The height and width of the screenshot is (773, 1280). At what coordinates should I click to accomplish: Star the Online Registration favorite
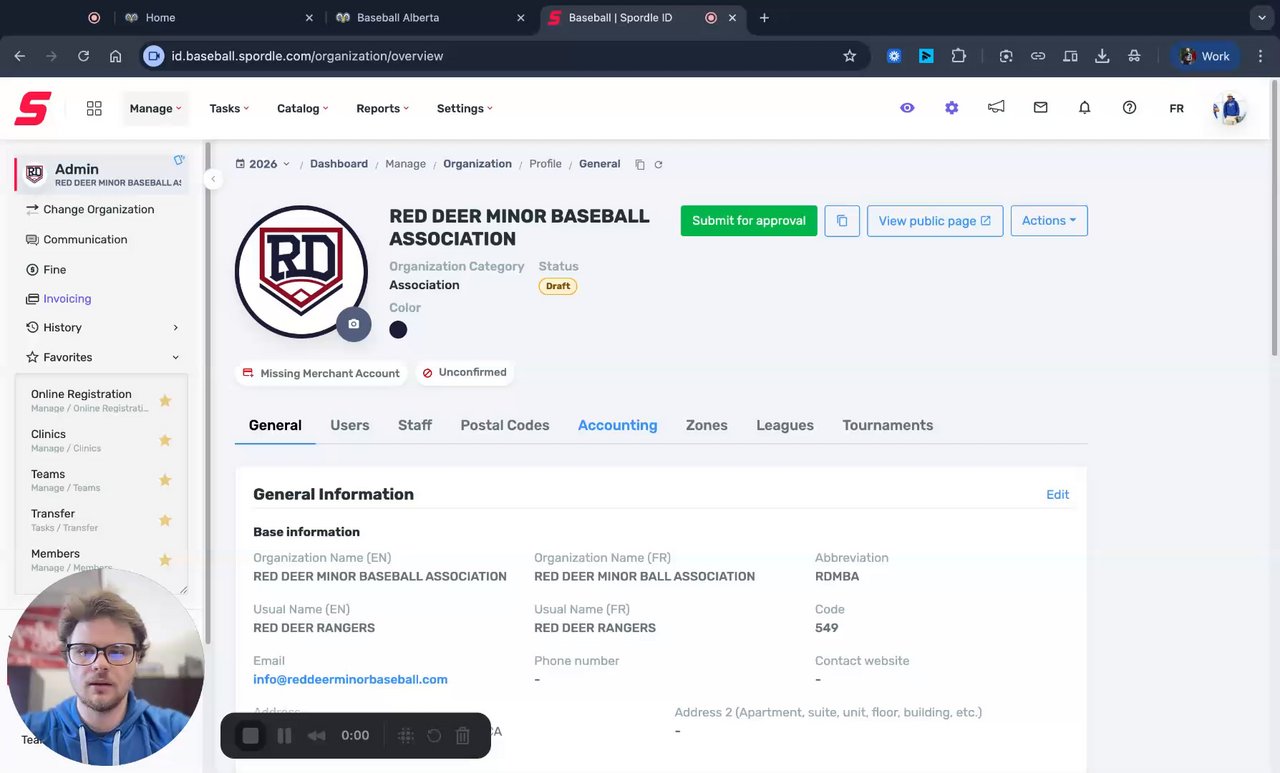(165, 401)
